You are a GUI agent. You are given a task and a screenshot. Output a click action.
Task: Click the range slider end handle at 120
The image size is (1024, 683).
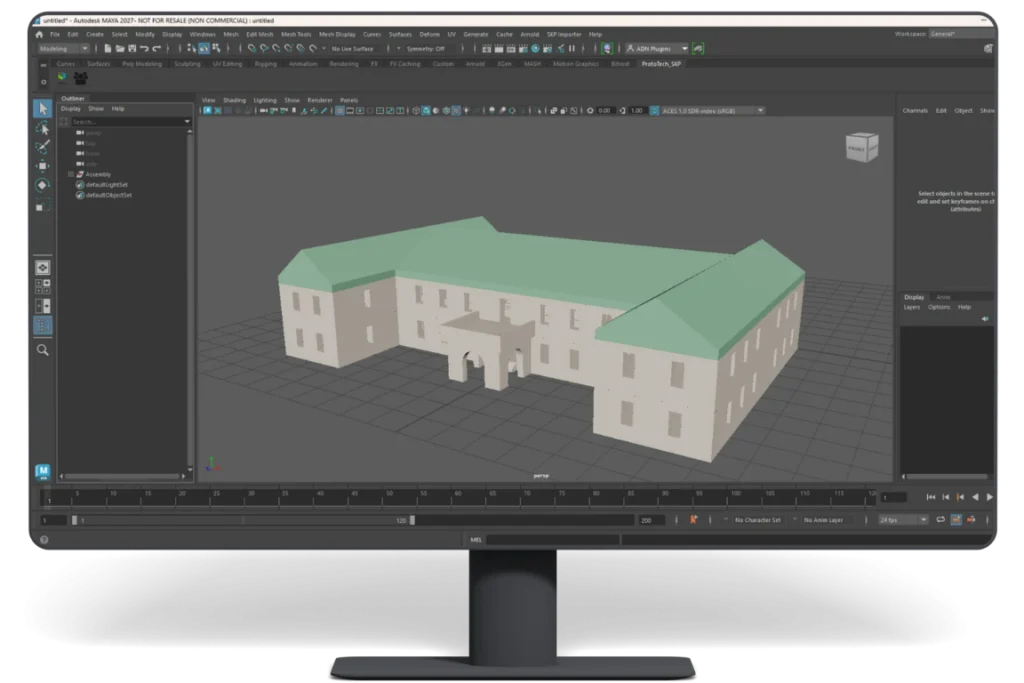click(412, 520)
